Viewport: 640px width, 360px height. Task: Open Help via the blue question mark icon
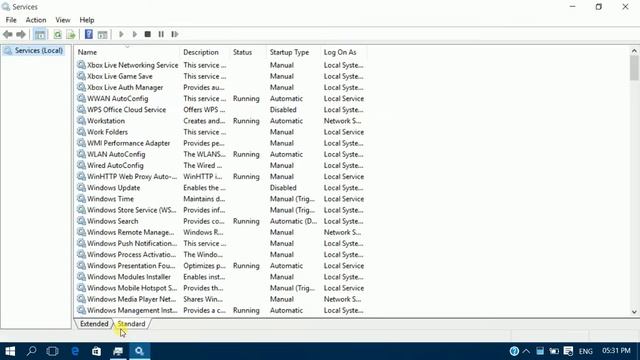click(x=89, y=34)
